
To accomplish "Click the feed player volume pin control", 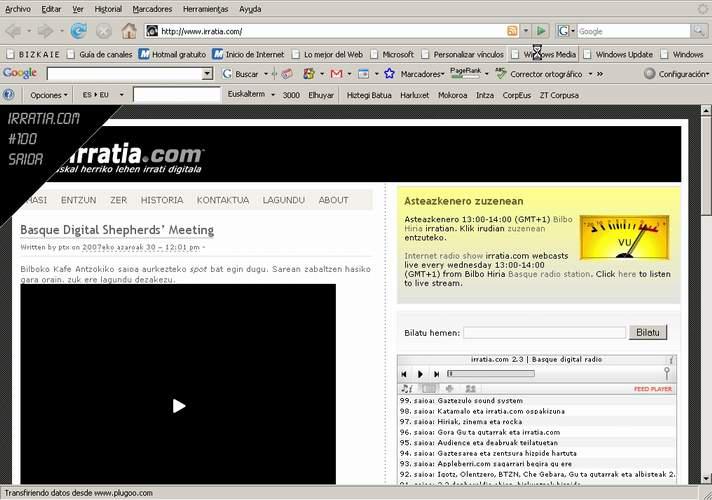I will tap(667, 373).
